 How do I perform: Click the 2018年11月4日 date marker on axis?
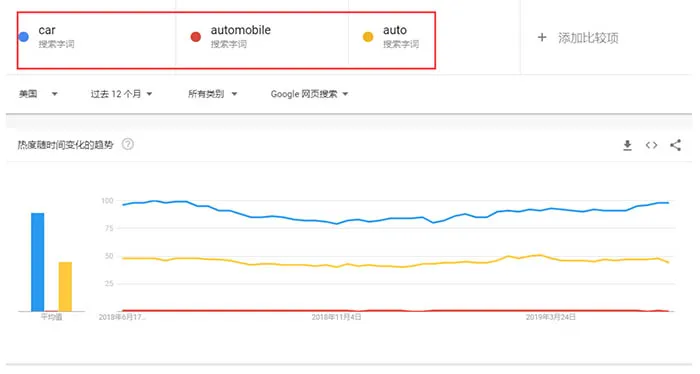pos(336,317)
